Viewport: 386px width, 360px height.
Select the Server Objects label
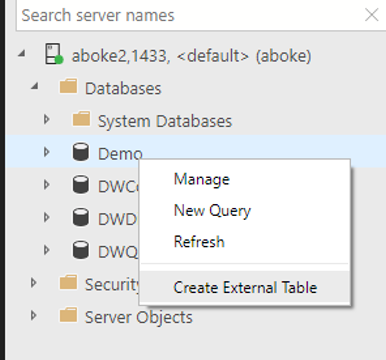[x=139, y=317]
